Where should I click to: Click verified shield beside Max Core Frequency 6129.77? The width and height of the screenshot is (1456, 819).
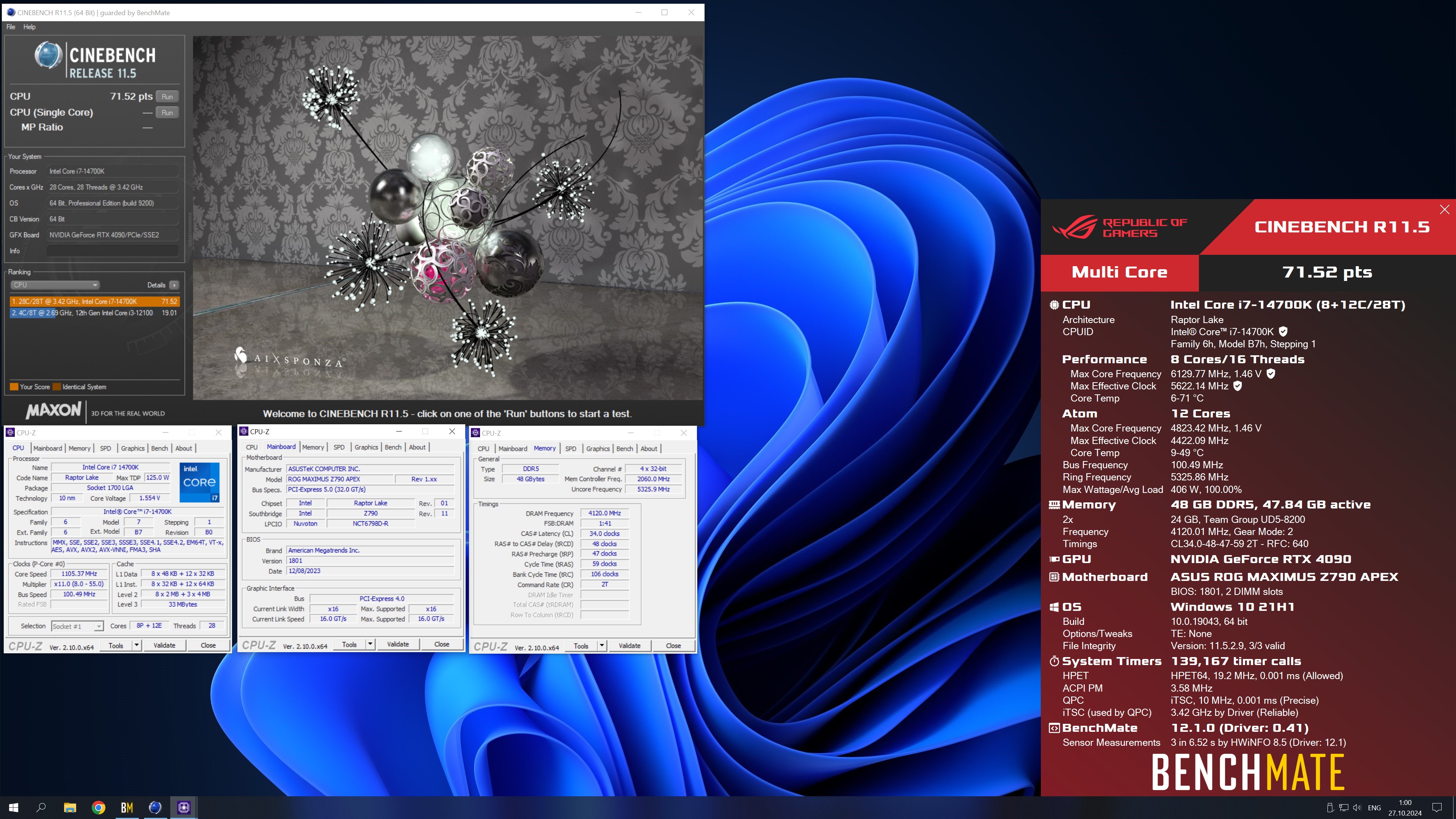(1271, 373)
